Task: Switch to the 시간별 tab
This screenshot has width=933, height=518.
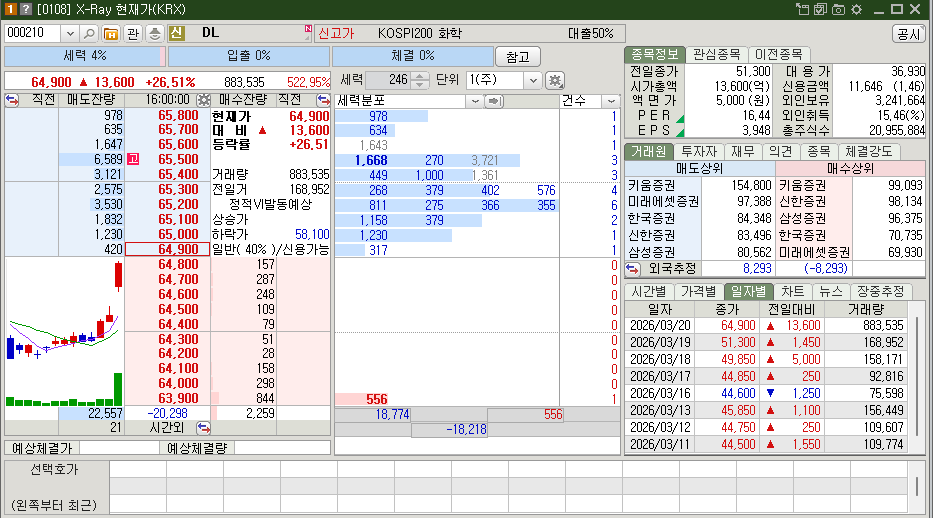Action: point(649,291)
